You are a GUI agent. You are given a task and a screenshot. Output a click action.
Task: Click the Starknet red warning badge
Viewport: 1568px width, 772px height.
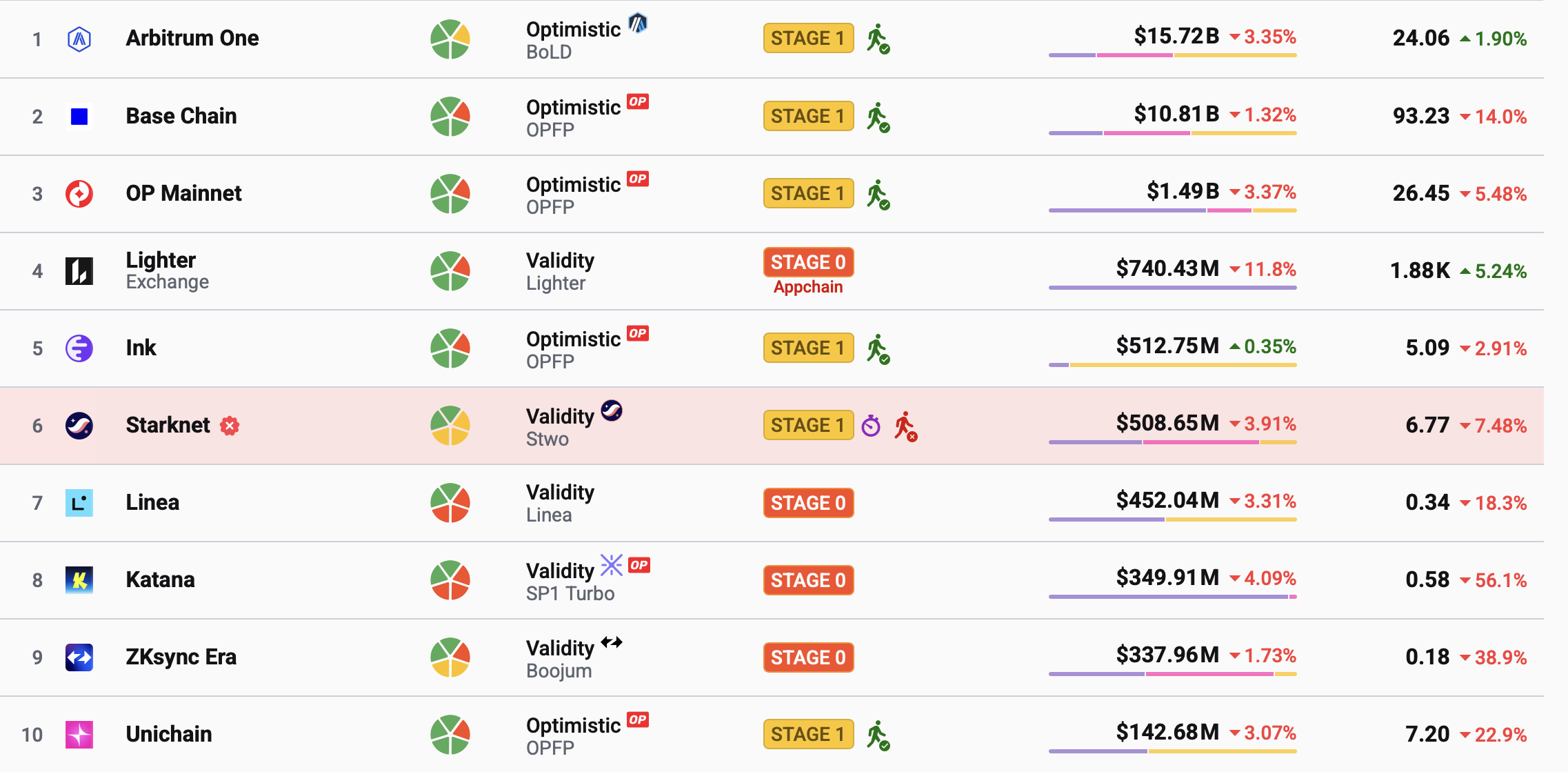point(230,426)
